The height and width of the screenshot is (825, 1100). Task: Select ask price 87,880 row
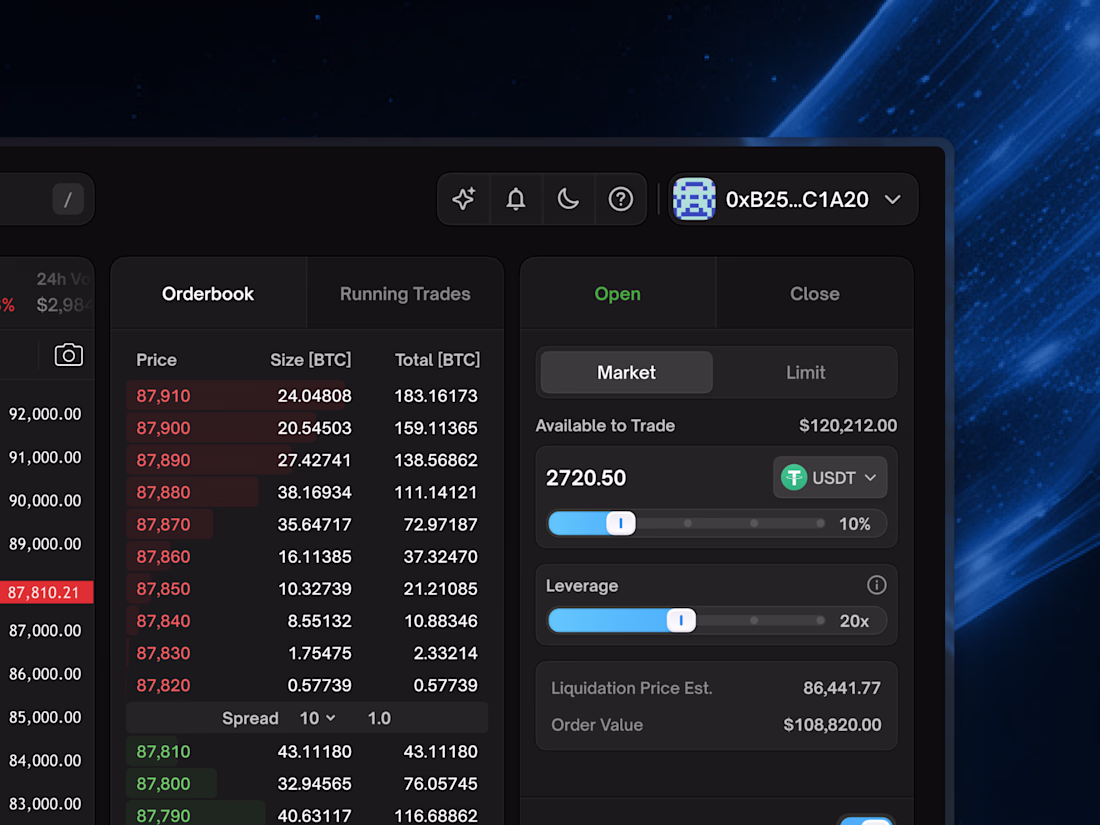(307, 492)
